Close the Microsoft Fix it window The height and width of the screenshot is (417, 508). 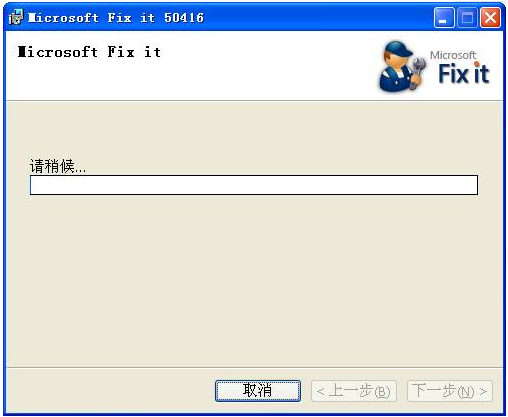coord(490,17)
